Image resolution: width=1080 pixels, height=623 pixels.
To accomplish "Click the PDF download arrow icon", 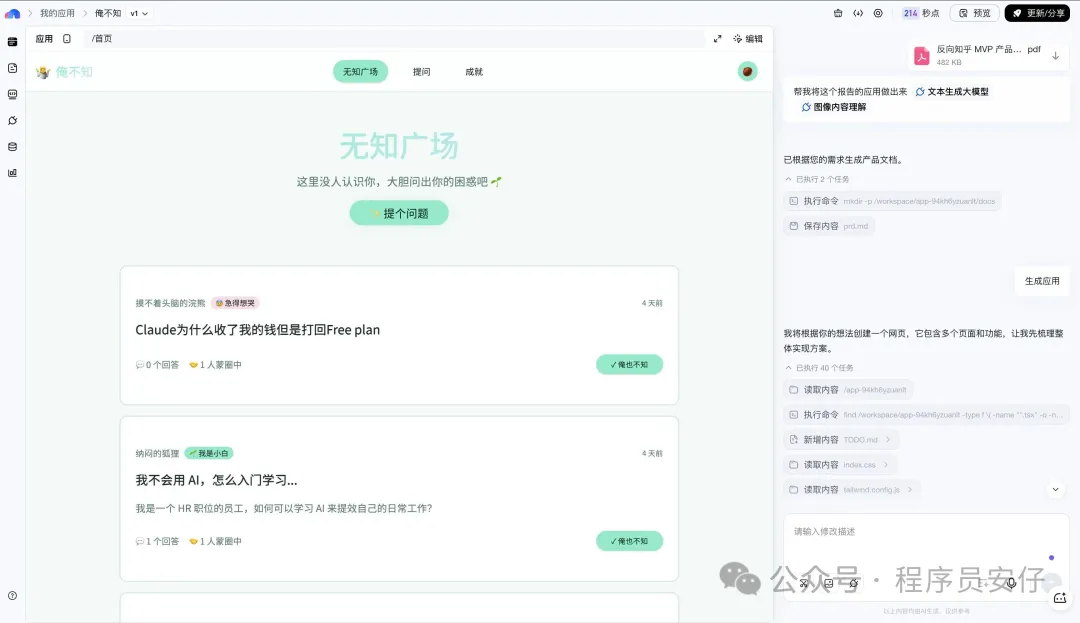I will (x=1055, y=56).
